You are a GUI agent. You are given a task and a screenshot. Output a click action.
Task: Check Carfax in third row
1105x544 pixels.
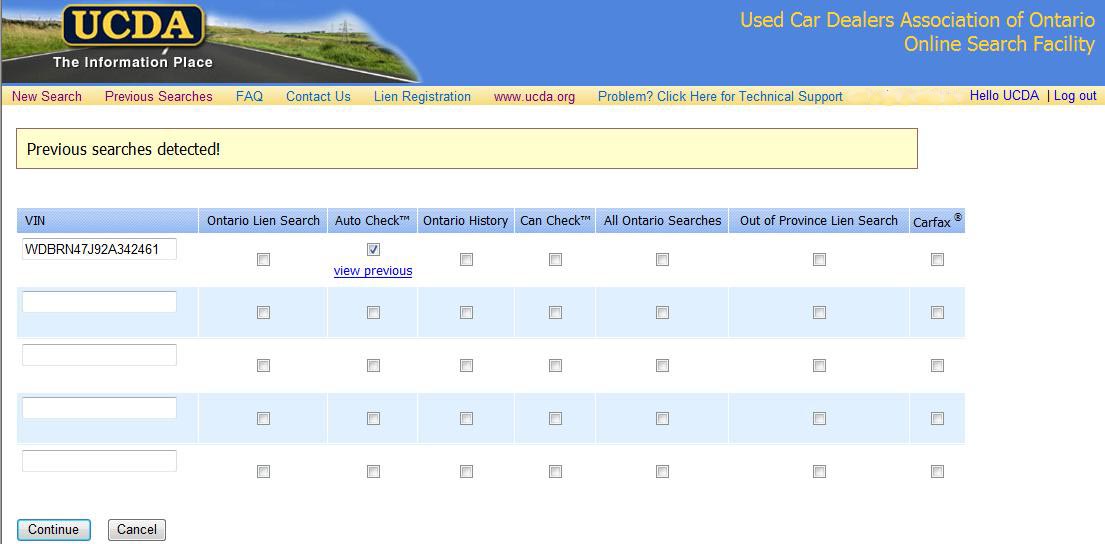937,366
